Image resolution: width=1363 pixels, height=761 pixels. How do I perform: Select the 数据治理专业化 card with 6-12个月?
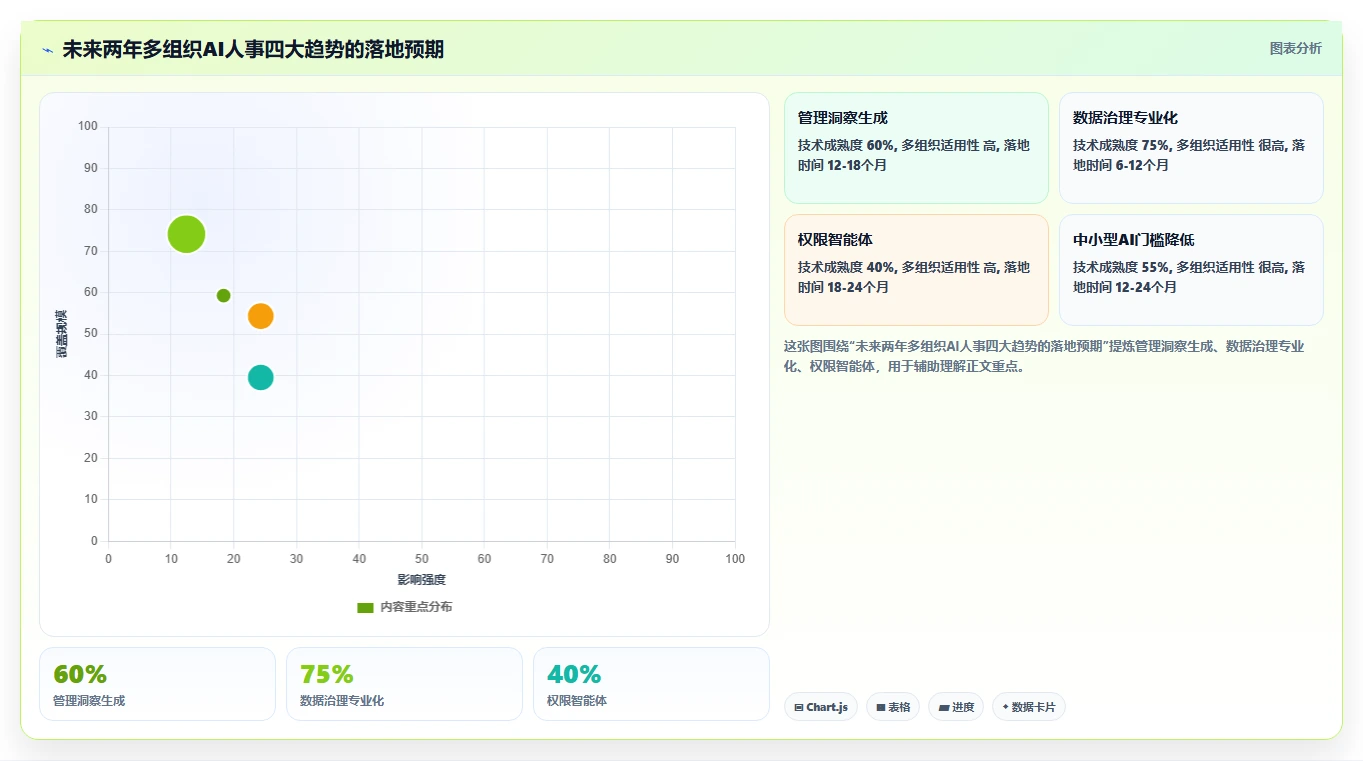click(1191, 148)
